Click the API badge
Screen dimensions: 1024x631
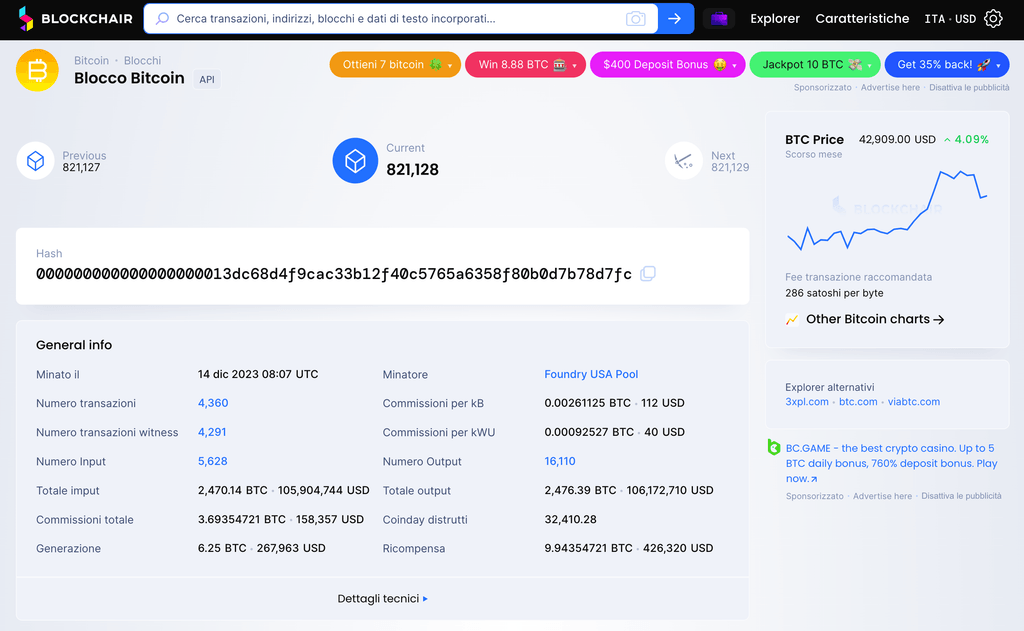coord(207,80)
